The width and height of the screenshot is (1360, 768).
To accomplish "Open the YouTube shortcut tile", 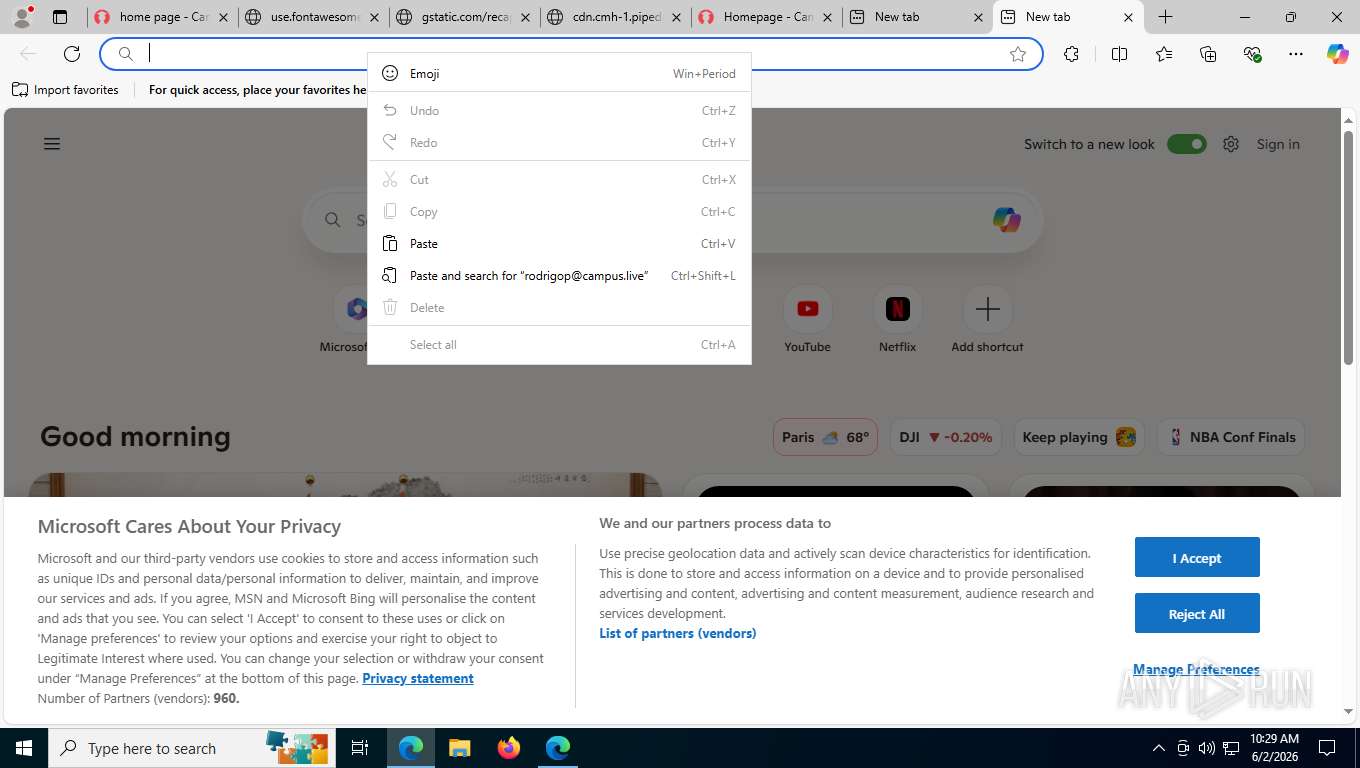I will [x=807, y=320].
